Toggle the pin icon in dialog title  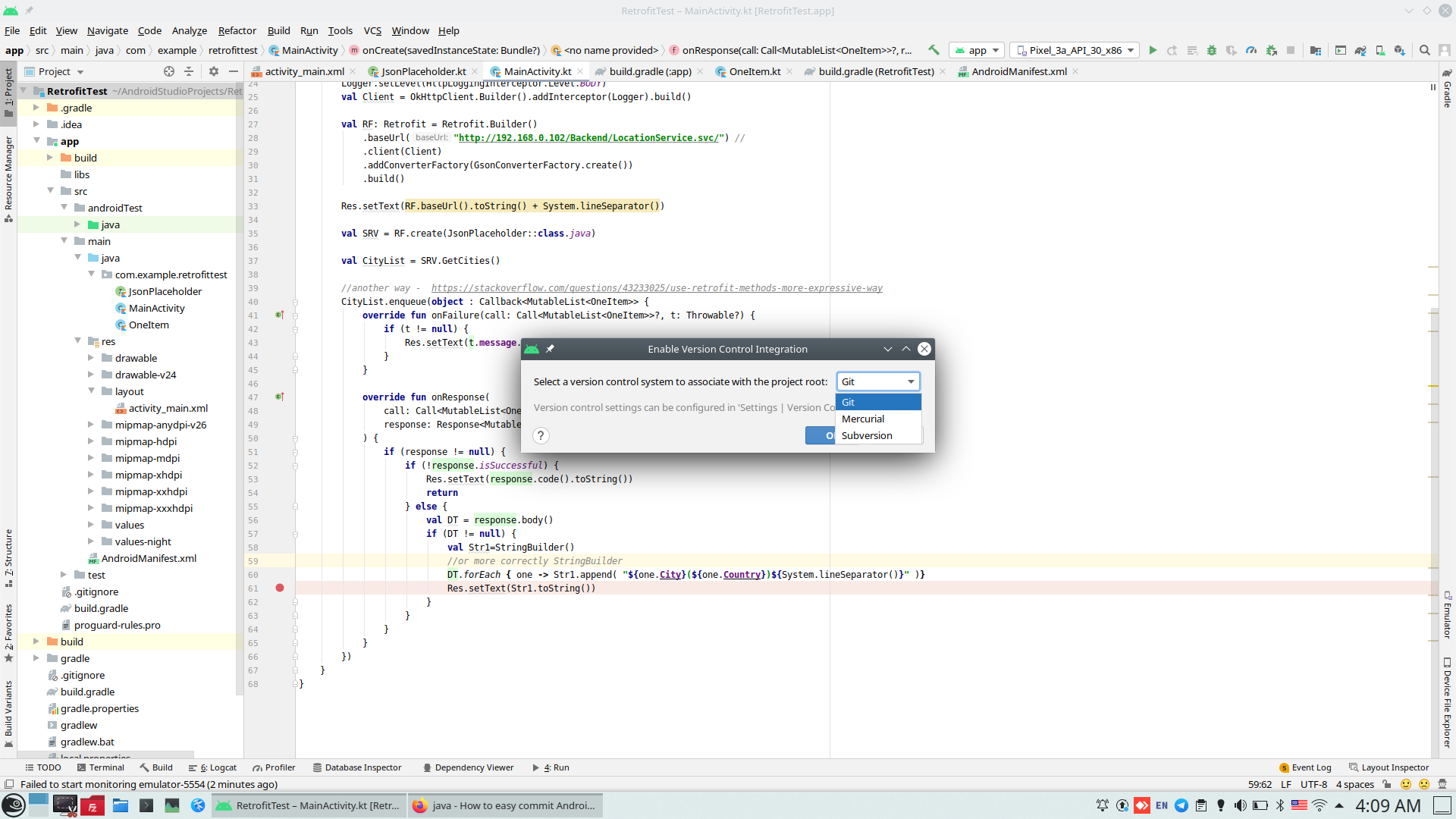[551, 349]
